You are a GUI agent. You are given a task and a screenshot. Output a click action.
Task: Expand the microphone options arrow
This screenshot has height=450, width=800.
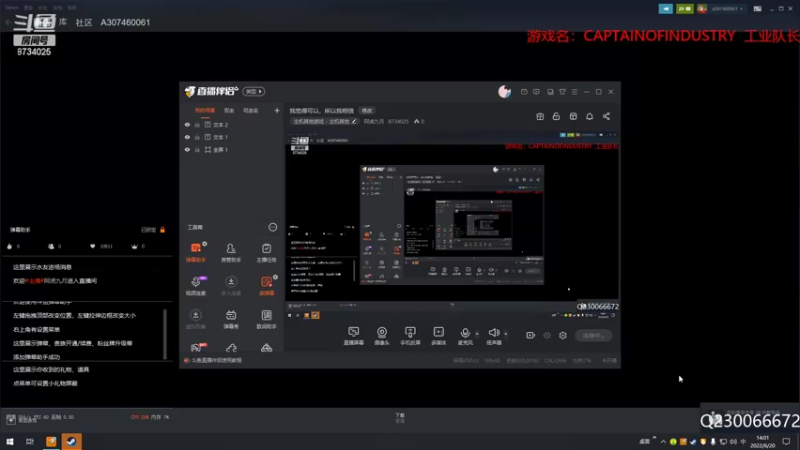(x=477, y=334)
